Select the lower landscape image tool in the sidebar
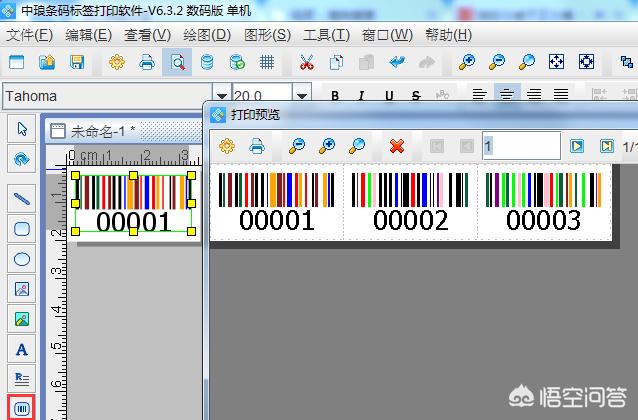638x420 pixels. [22, 319]
